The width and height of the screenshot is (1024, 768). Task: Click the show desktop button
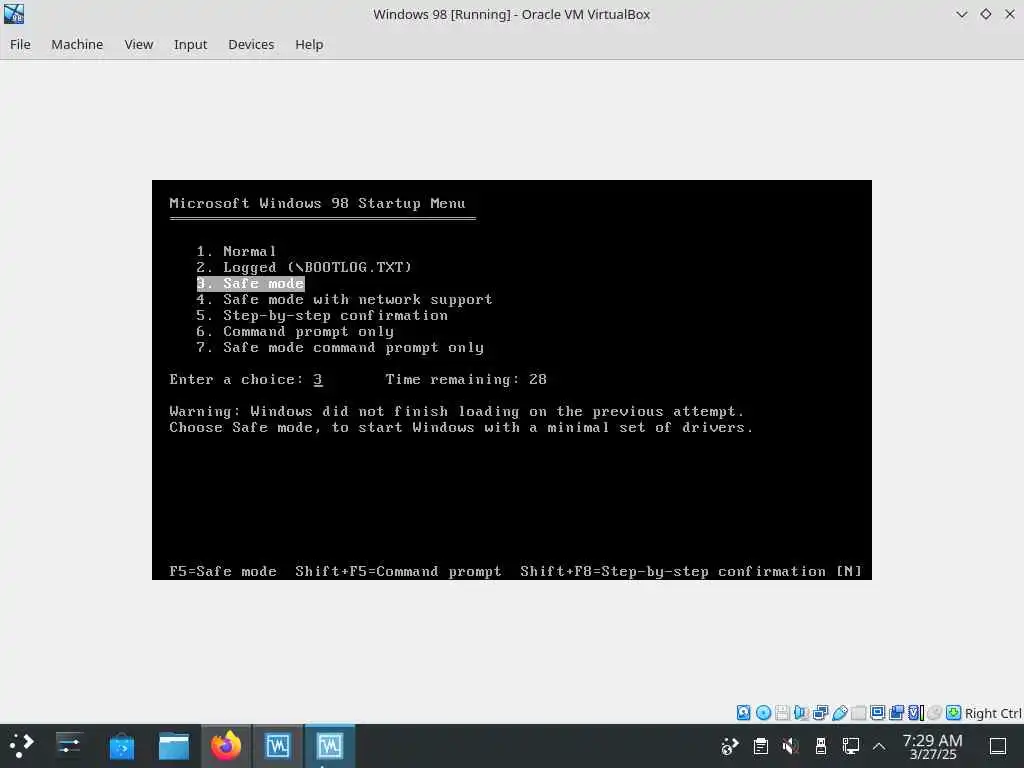click(x=998, y=746)
